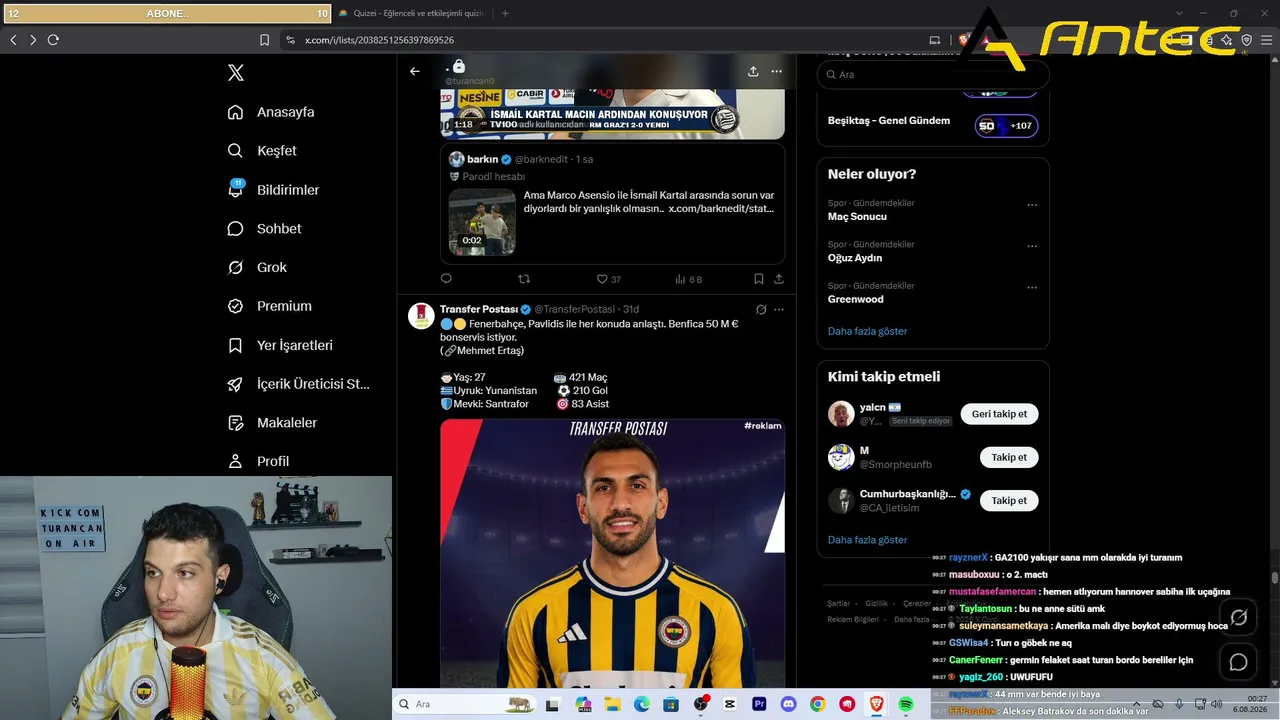Open Oğuz Aydın trending topic
The image size is (1280, 720).
855,258
